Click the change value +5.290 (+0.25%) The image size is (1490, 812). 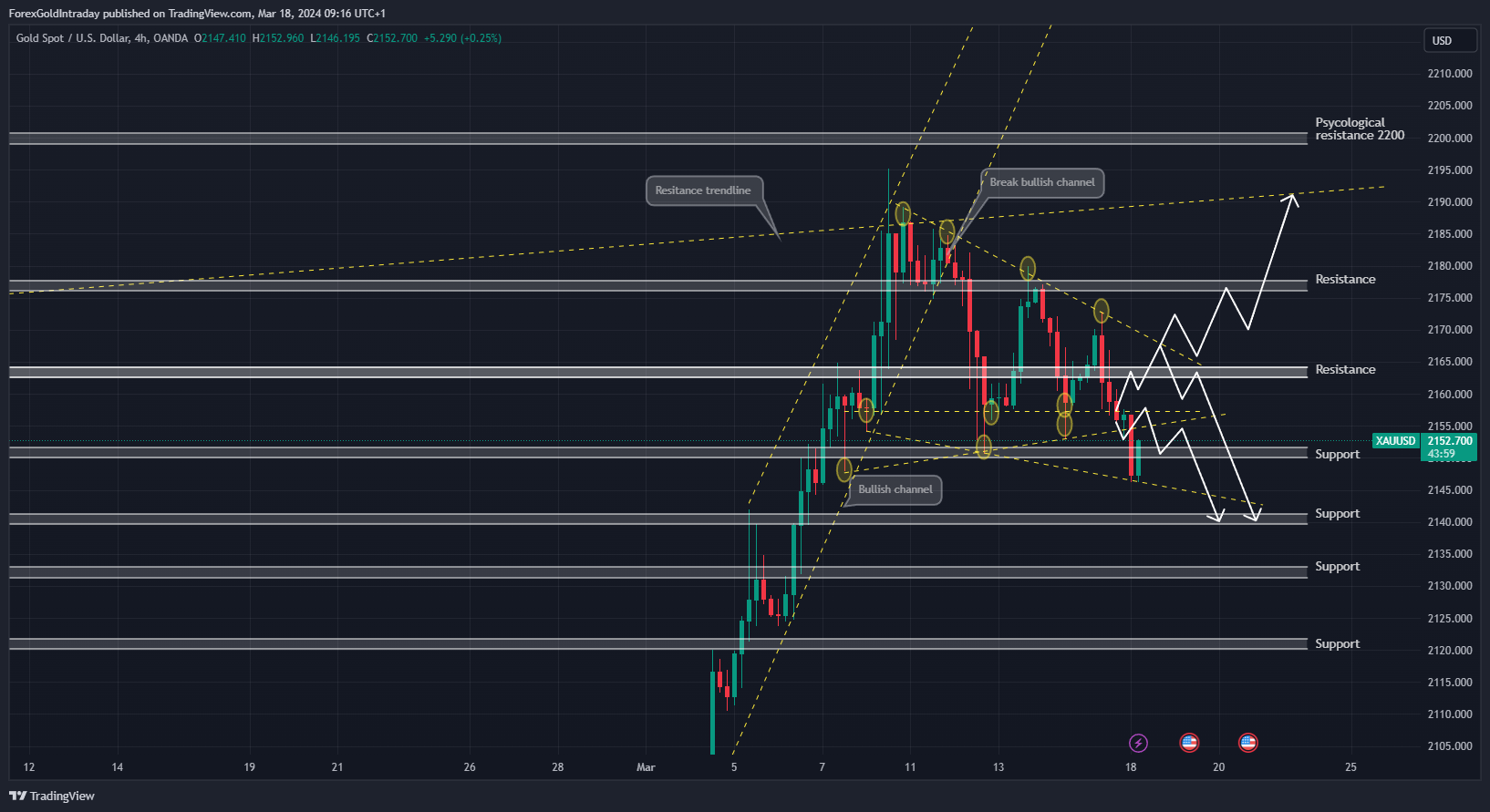462,38
